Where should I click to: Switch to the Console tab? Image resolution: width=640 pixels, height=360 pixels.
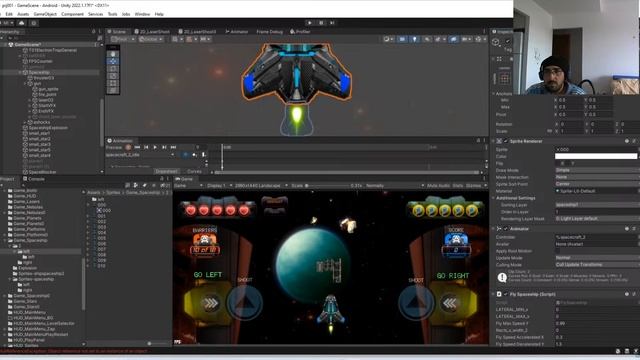[34, 179]
